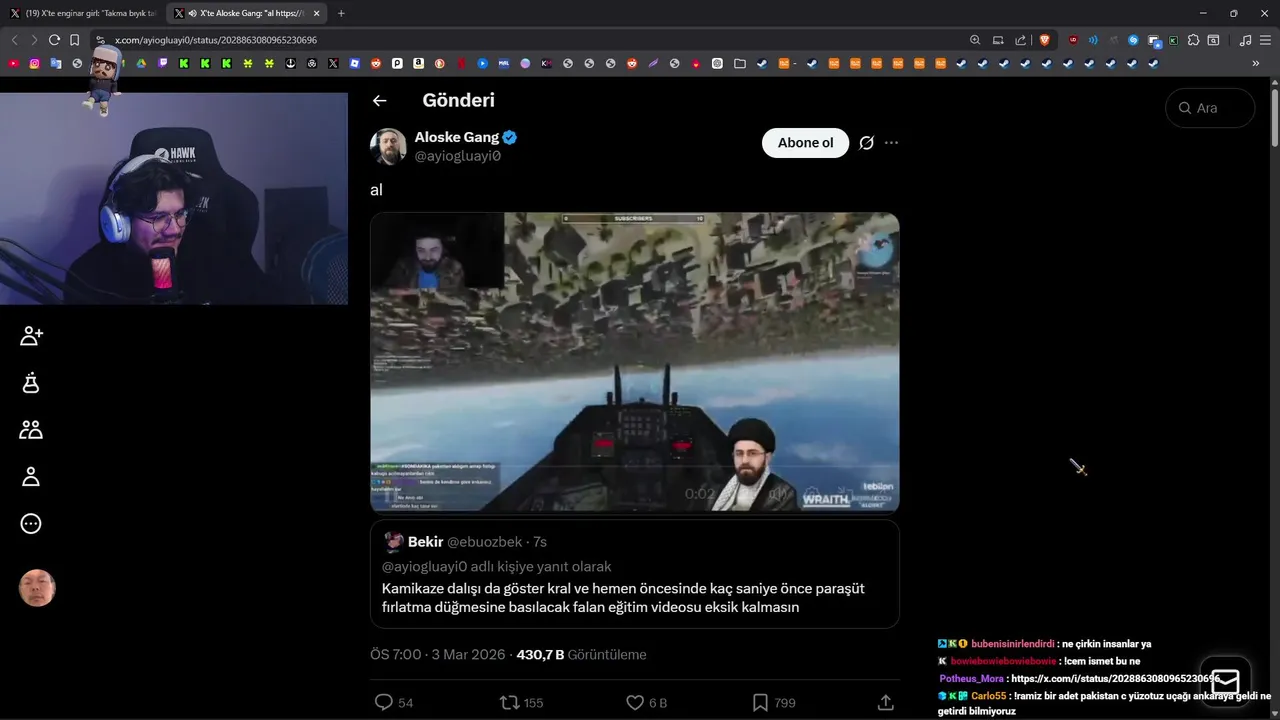
Task: Open a new browser tab
Action: click(x=341, y=13)
